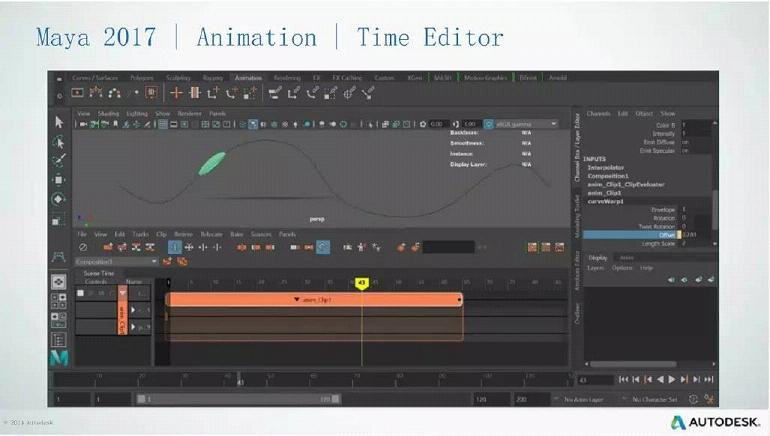Activate the Move tool in toolbox
770x436 pixels.
(58, 179)
